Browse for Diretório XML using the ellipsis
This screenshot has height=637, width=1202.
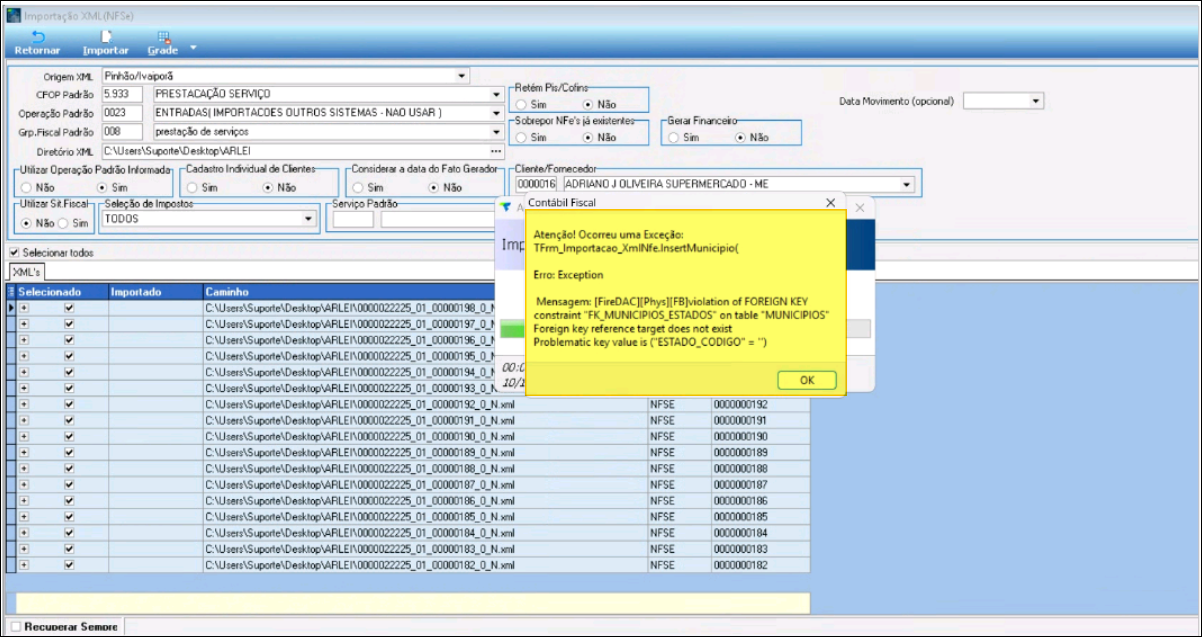point(495,151)
